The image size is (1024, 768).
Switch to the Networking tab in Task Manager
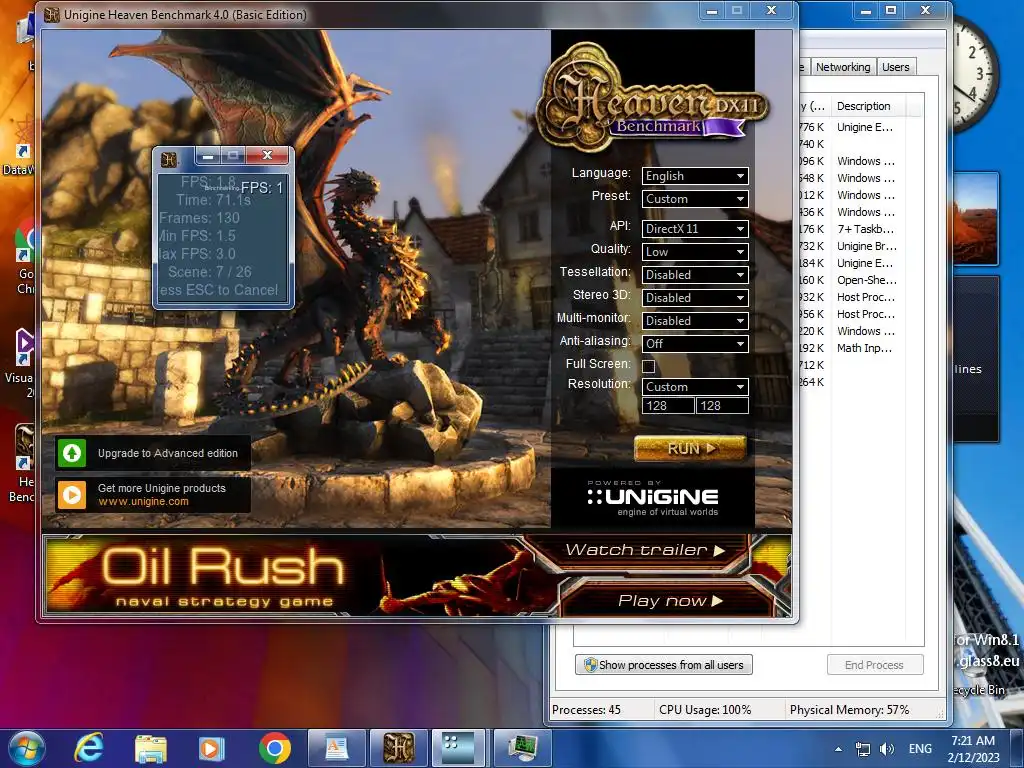[x=842, y=67]
